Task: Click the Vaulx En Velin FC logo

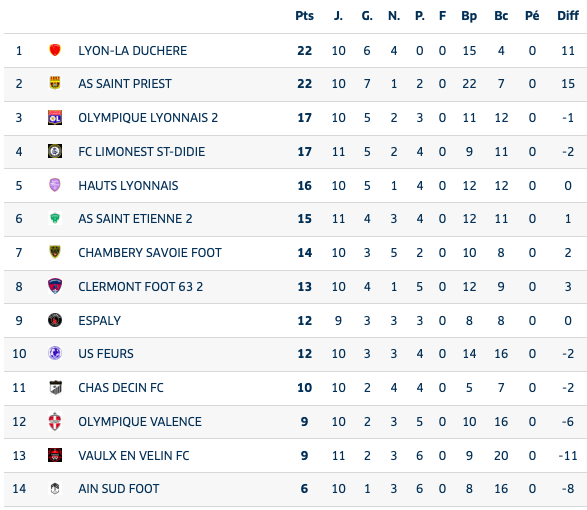Action: coord(55,455)
